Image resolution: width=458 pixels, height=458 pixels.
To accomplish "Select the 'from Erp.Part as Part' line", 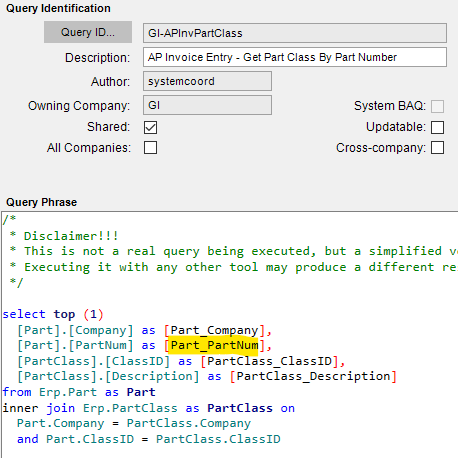I will pos(79,392).
